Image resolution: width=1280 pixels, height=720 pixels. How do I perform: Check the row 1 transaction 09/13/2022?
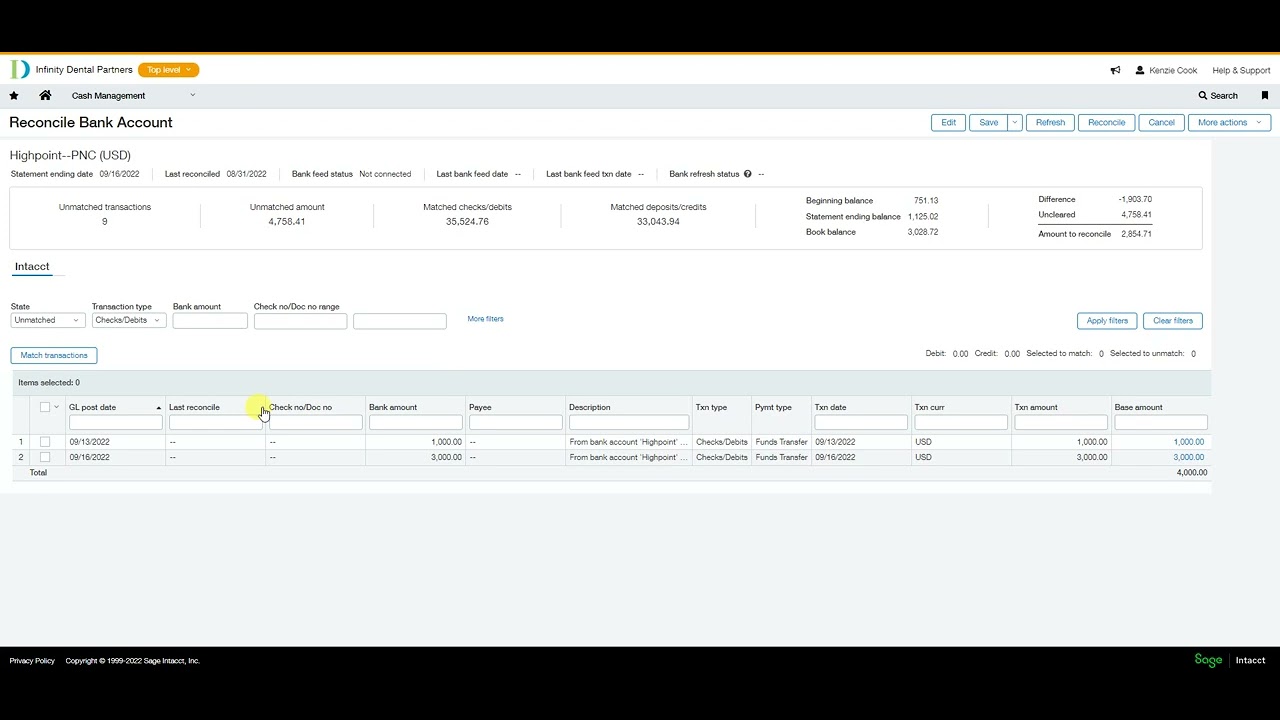coord(44,442)
